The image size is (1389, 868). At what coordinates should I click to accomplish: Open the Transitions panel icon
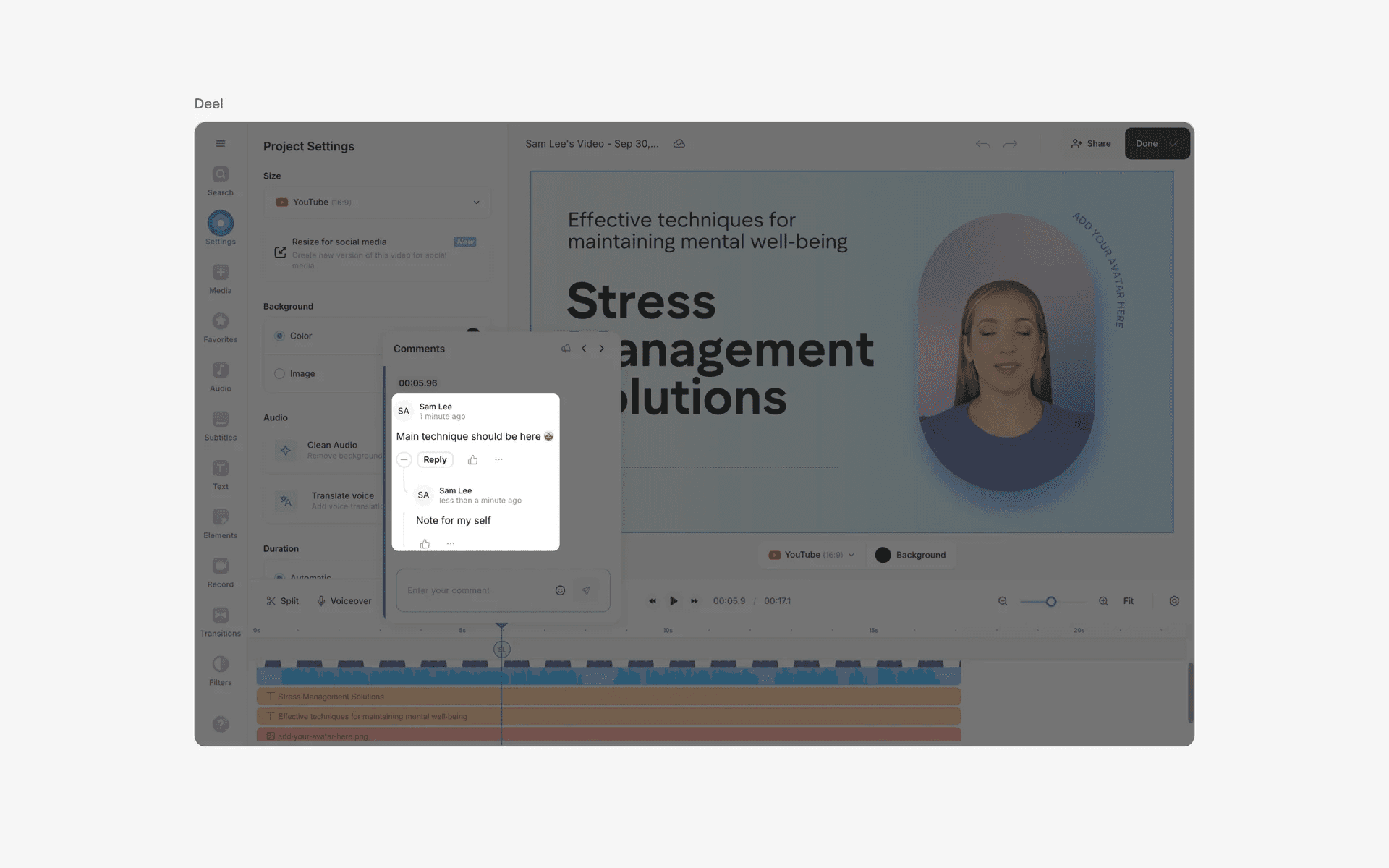pos(221,616)
